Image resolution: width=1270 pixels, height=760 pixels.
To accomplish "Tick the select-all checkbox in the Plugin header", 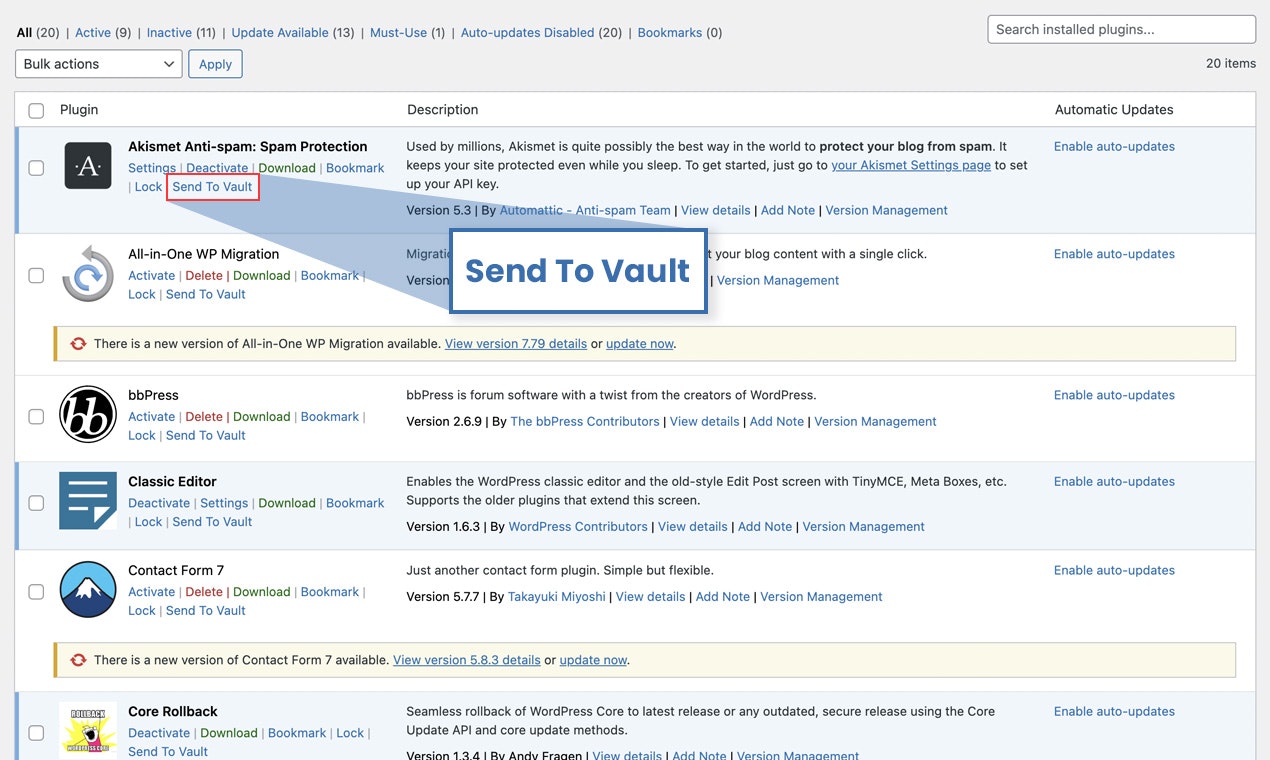I will coord(36,110).
